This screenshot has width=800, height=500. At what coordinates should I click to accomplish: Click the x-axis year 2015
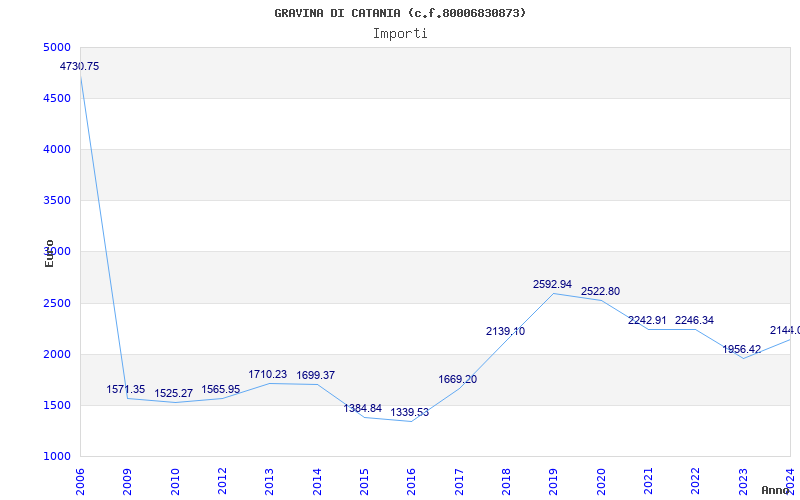(x=364, y=481)
